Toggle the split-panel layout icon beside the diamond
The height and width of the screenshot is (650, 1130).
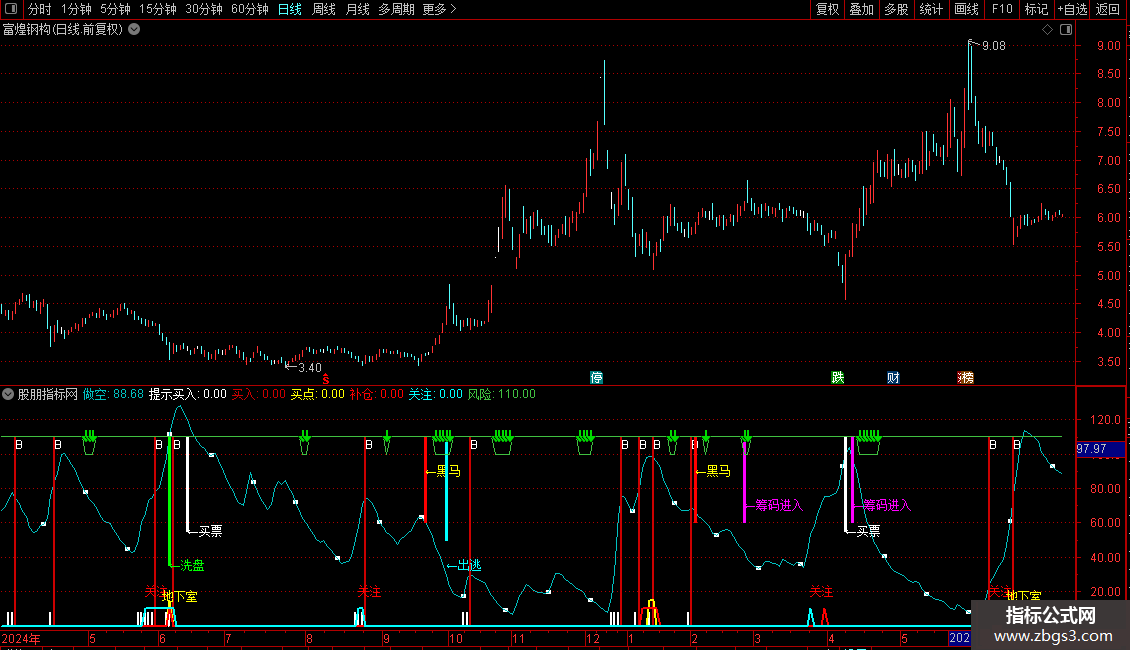pos(1066,30)
